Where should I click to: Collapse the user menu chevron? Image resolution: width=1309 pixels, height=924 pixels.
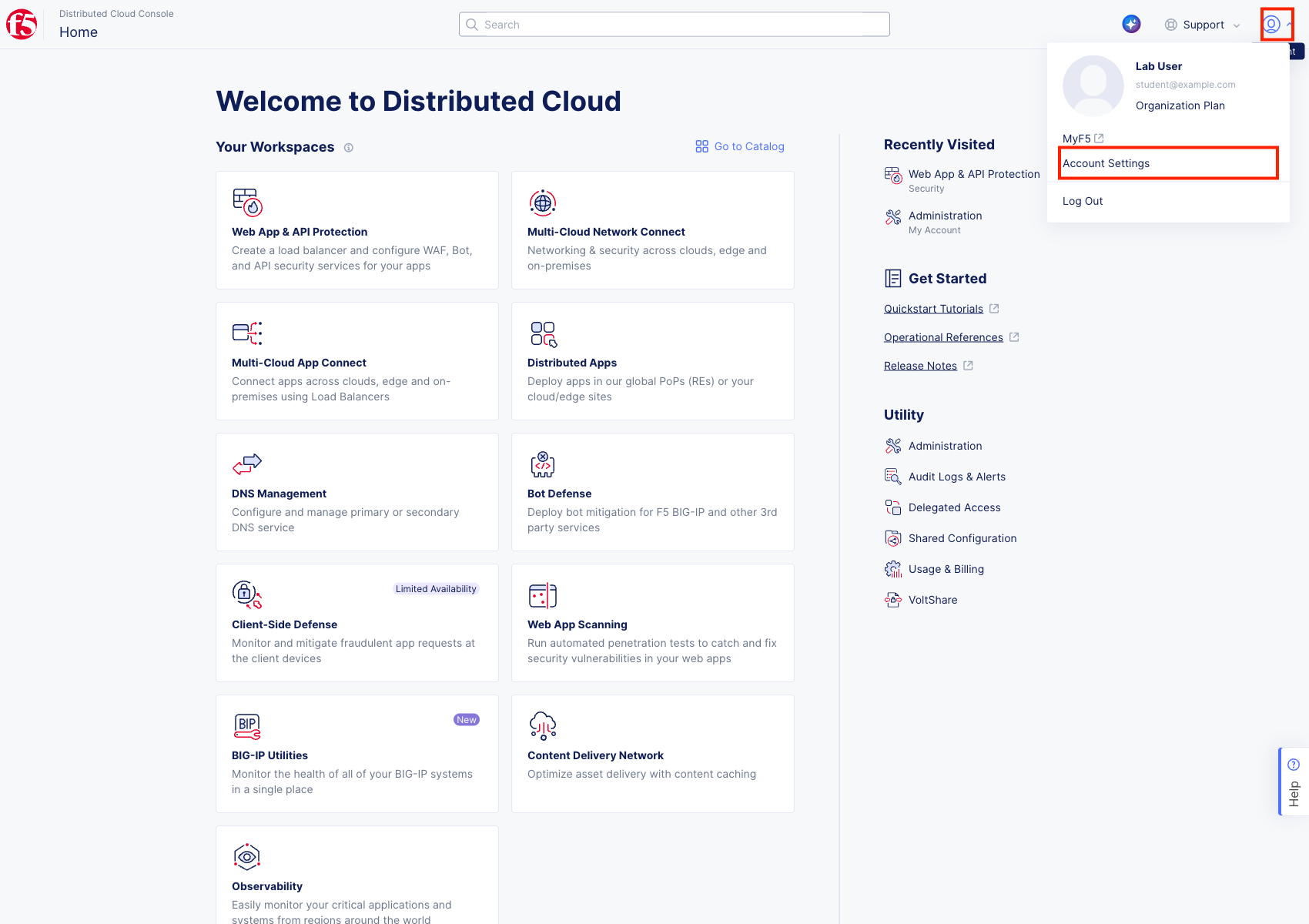(1289, 25)
